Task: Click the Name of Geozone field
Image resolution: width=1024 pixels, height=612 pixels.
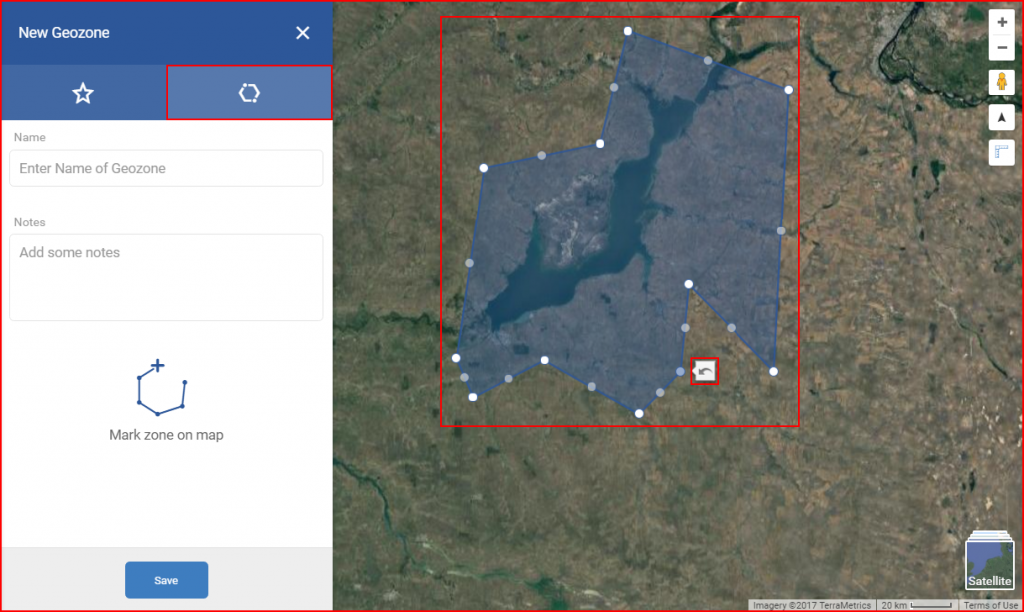Action: (x=167, y=168)
